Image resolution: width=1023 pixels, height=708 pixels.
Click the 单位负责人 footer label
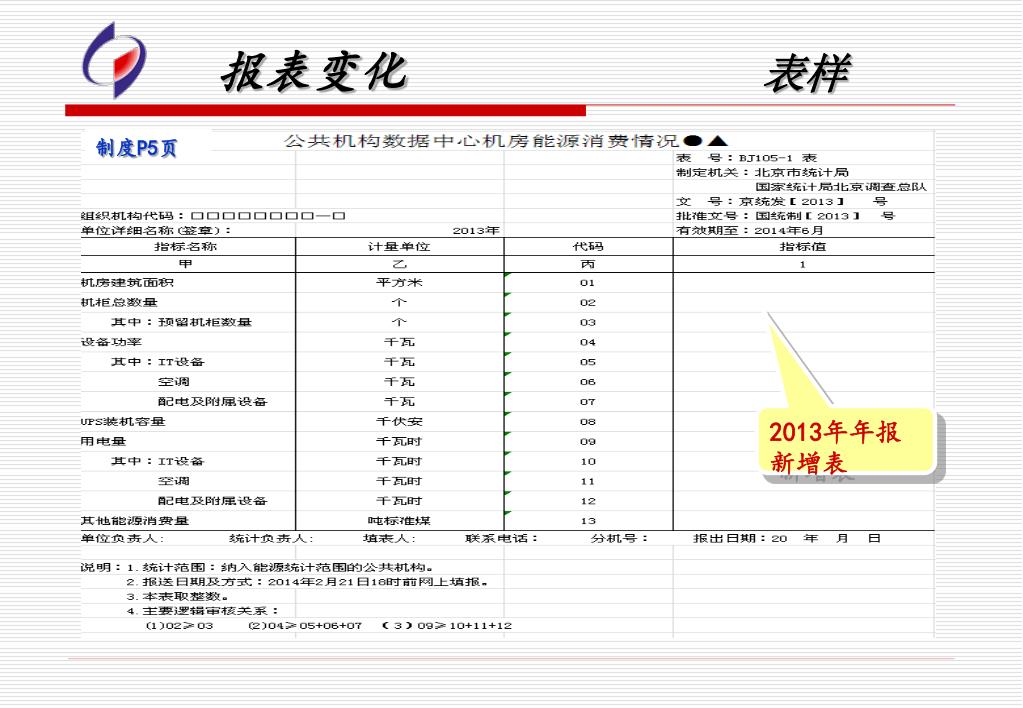(x=122, y=538)
